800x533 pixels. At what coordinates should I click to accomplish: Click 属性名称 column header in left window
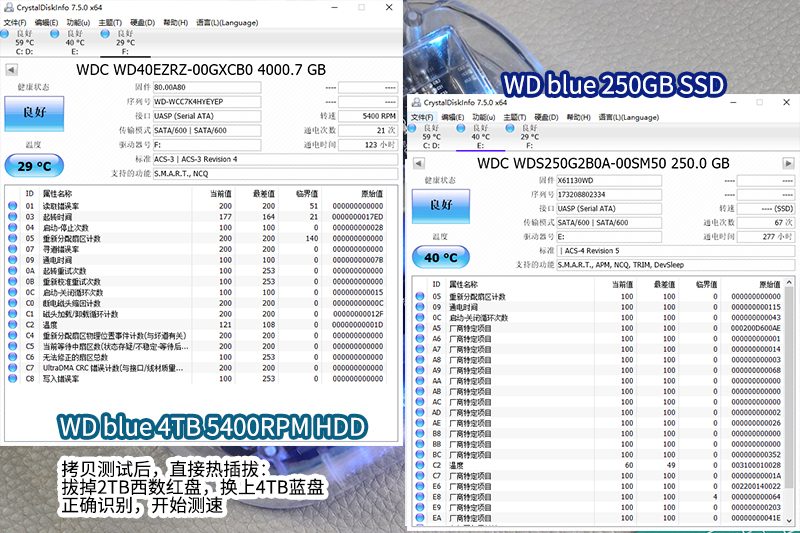[57, 194]
